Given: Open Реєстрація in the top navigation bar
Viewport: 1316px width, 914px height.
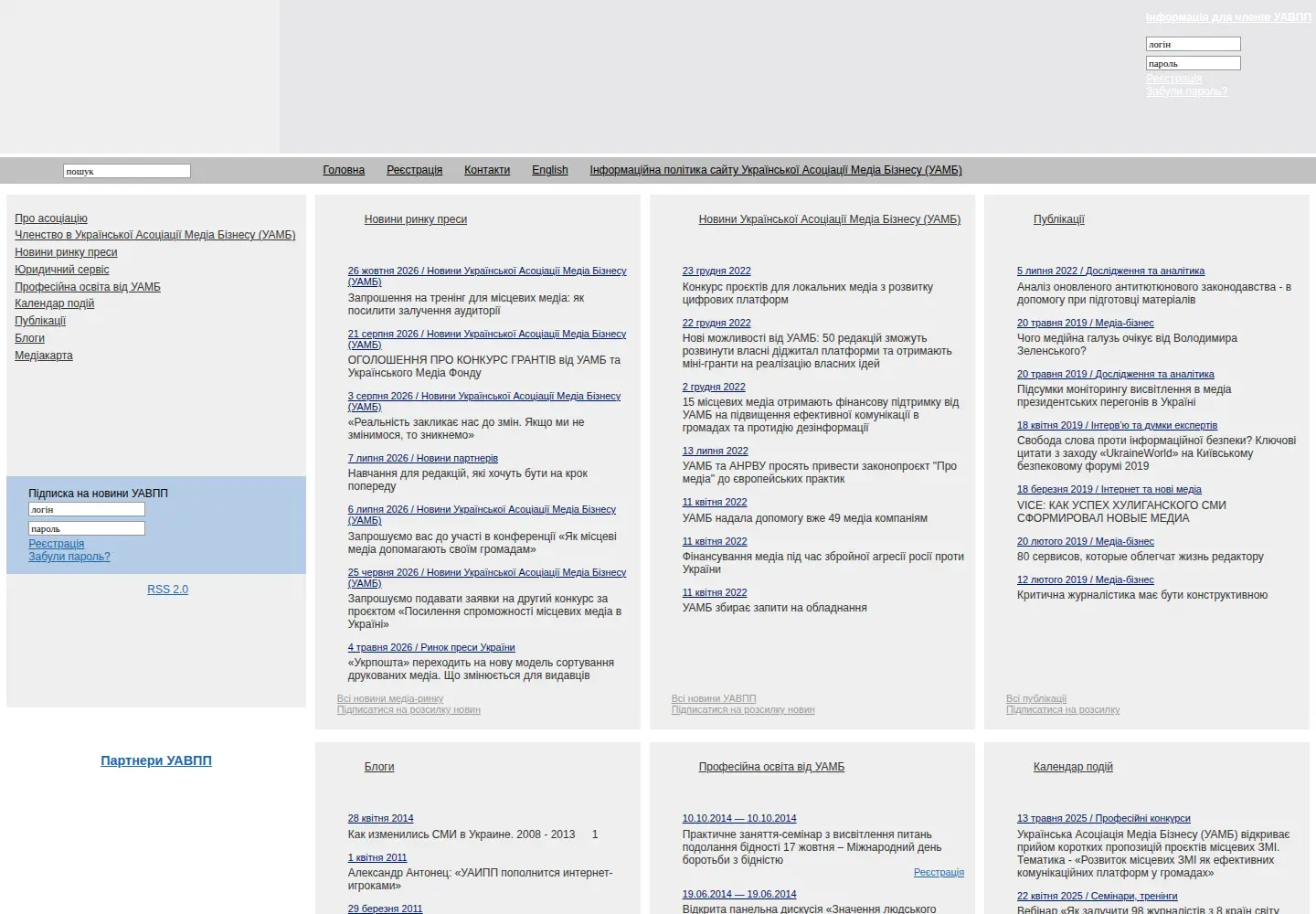Looking at the screenshot, I should coord(414,170).
